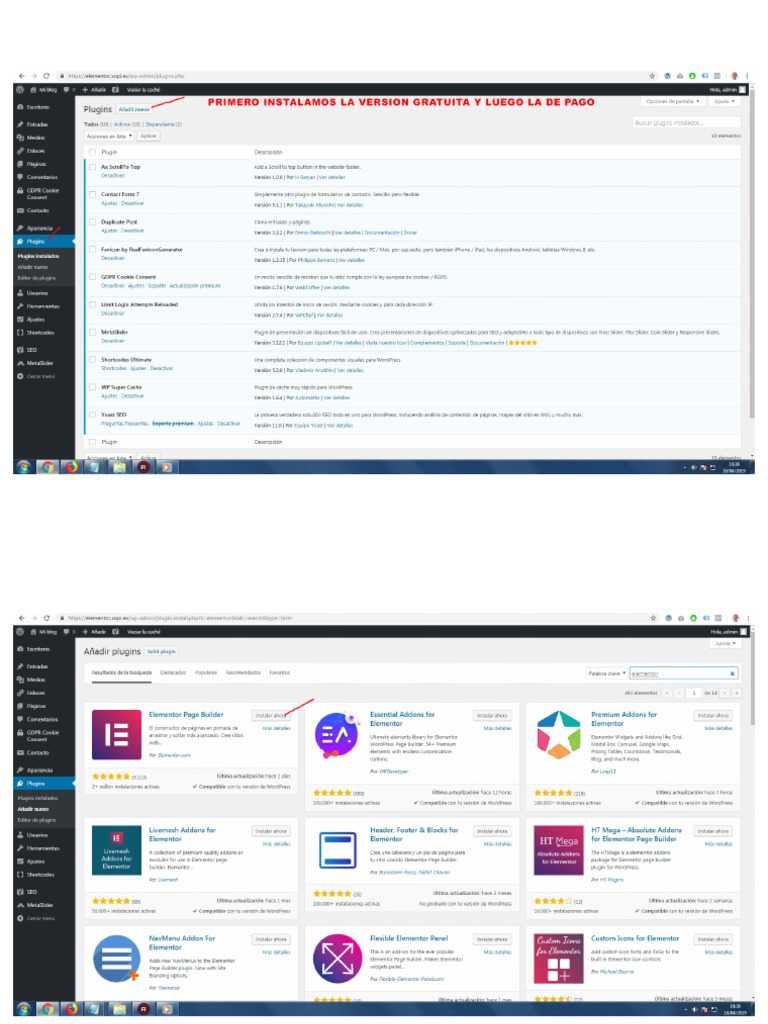
Task: Click Usuarios icon in Añadir plugins page sidebar
Action: (x=20, y=835)
